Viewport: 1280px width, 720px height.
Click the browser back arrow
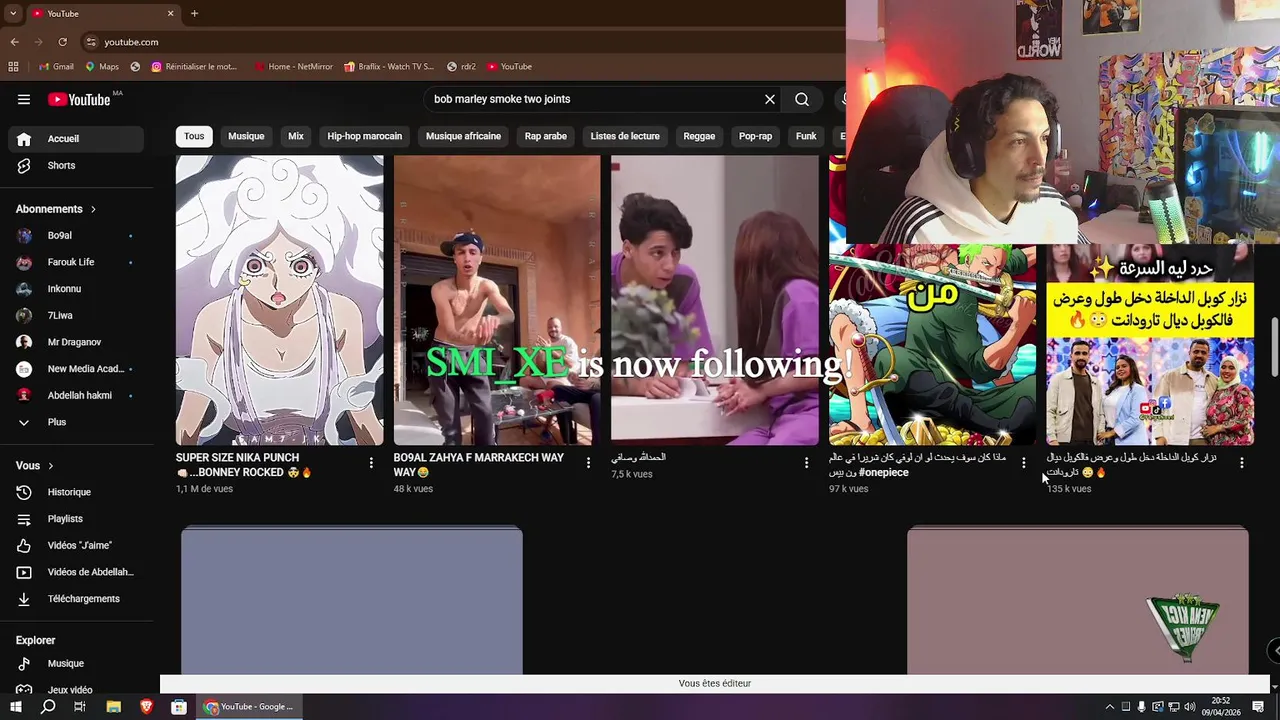(14, 42)
